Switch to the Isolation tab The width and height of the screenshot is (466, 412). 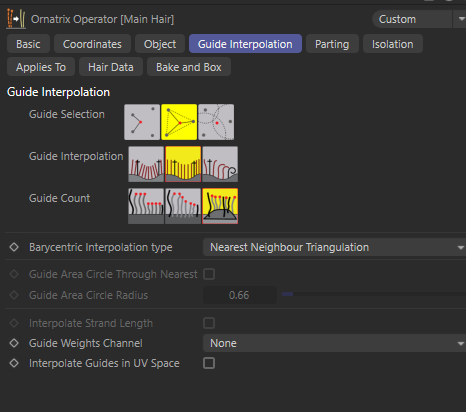(393, 44)
